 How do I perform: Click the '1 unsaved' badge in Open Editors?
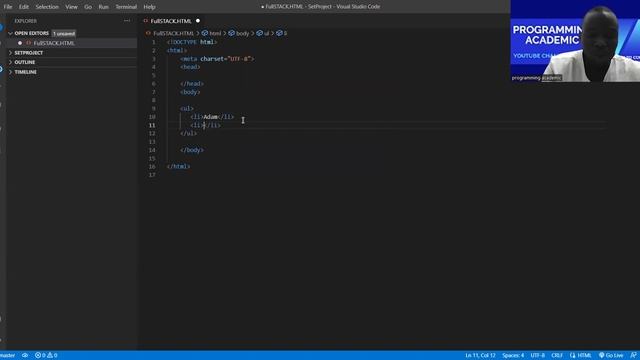(64, 33)
